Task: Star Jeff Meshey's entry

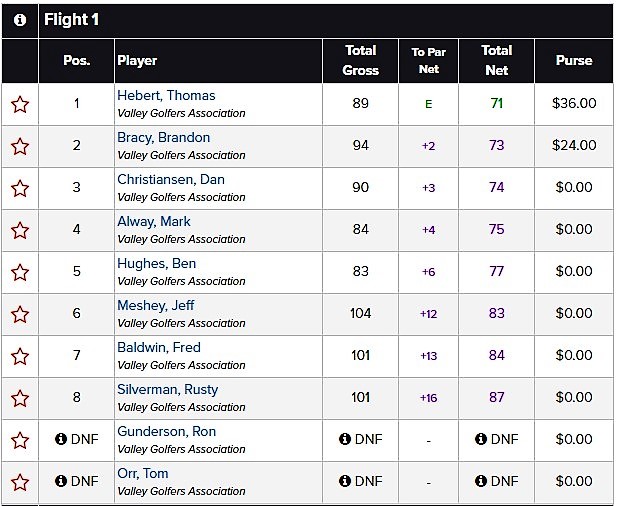Action: tap(19, 314)
